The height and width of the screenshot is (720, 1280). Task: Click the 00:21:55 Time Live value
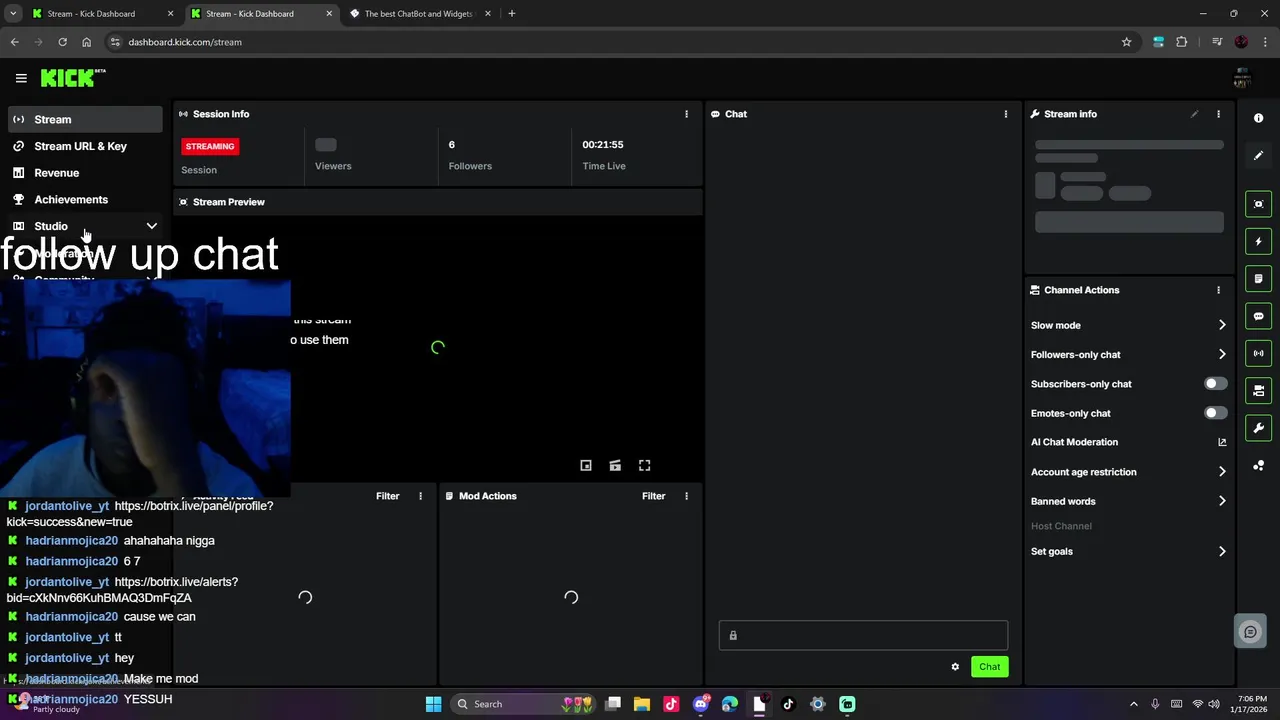point(603,145)
